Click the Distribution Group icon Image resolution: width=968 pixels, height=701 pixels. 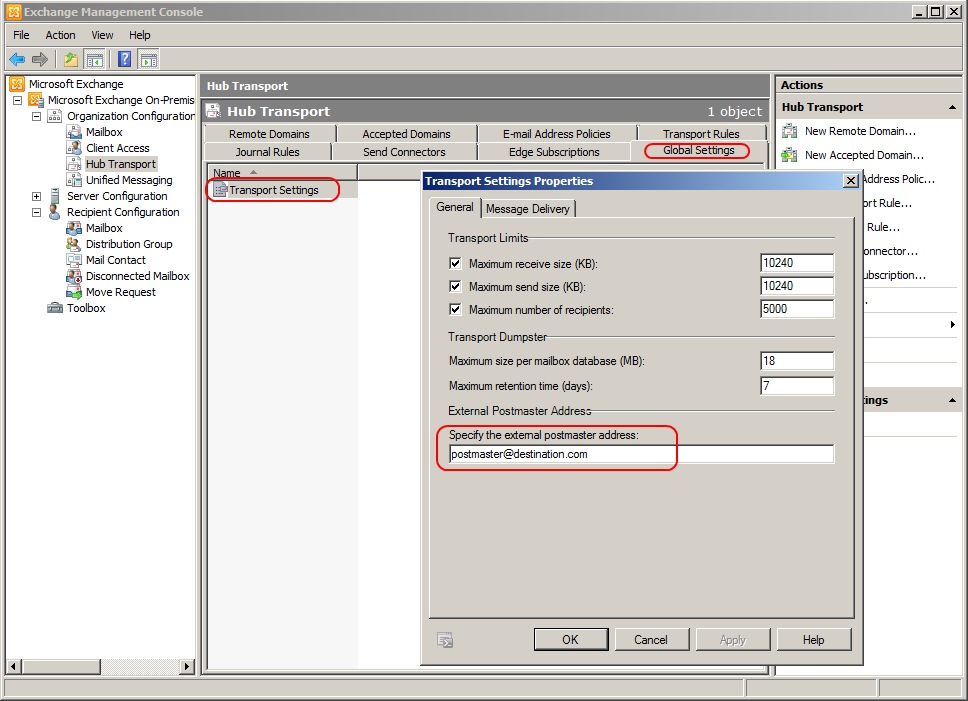[x=74, y=244]
